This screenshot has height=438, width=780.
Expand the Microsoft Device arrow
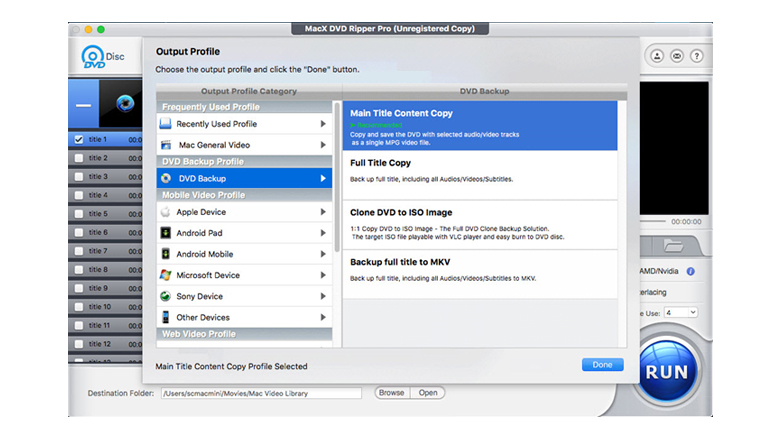point(323,275)
